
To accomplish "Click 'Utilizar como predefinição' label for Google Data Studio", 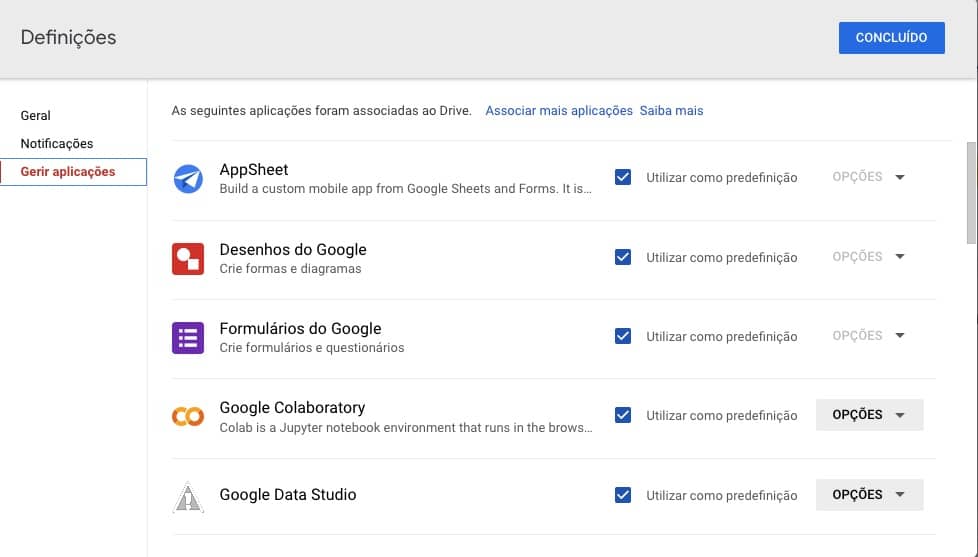I will coord(722,496).
